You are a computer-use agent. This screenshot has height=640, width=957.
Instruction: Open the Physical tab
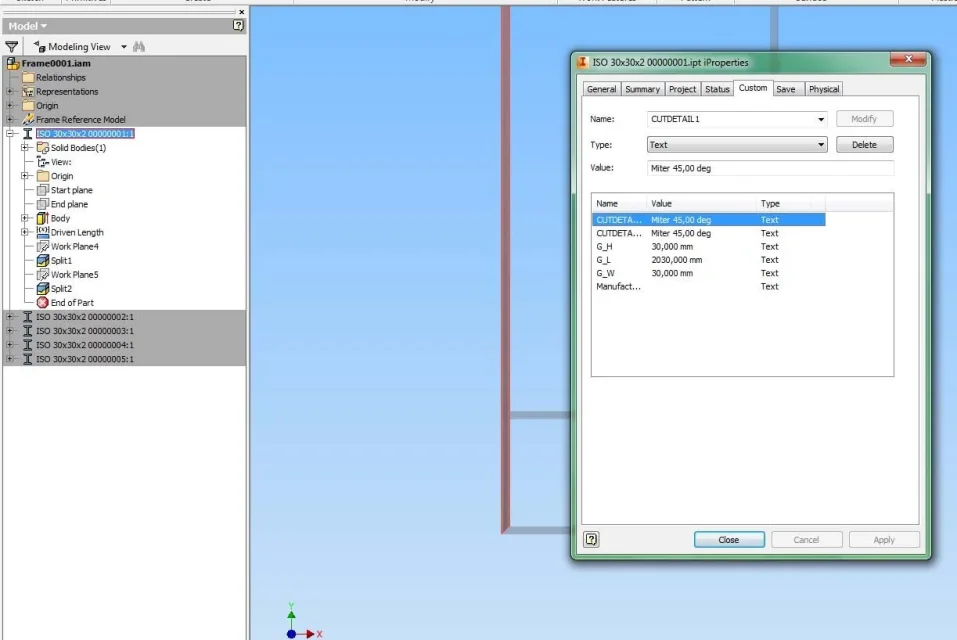[824, 89]
